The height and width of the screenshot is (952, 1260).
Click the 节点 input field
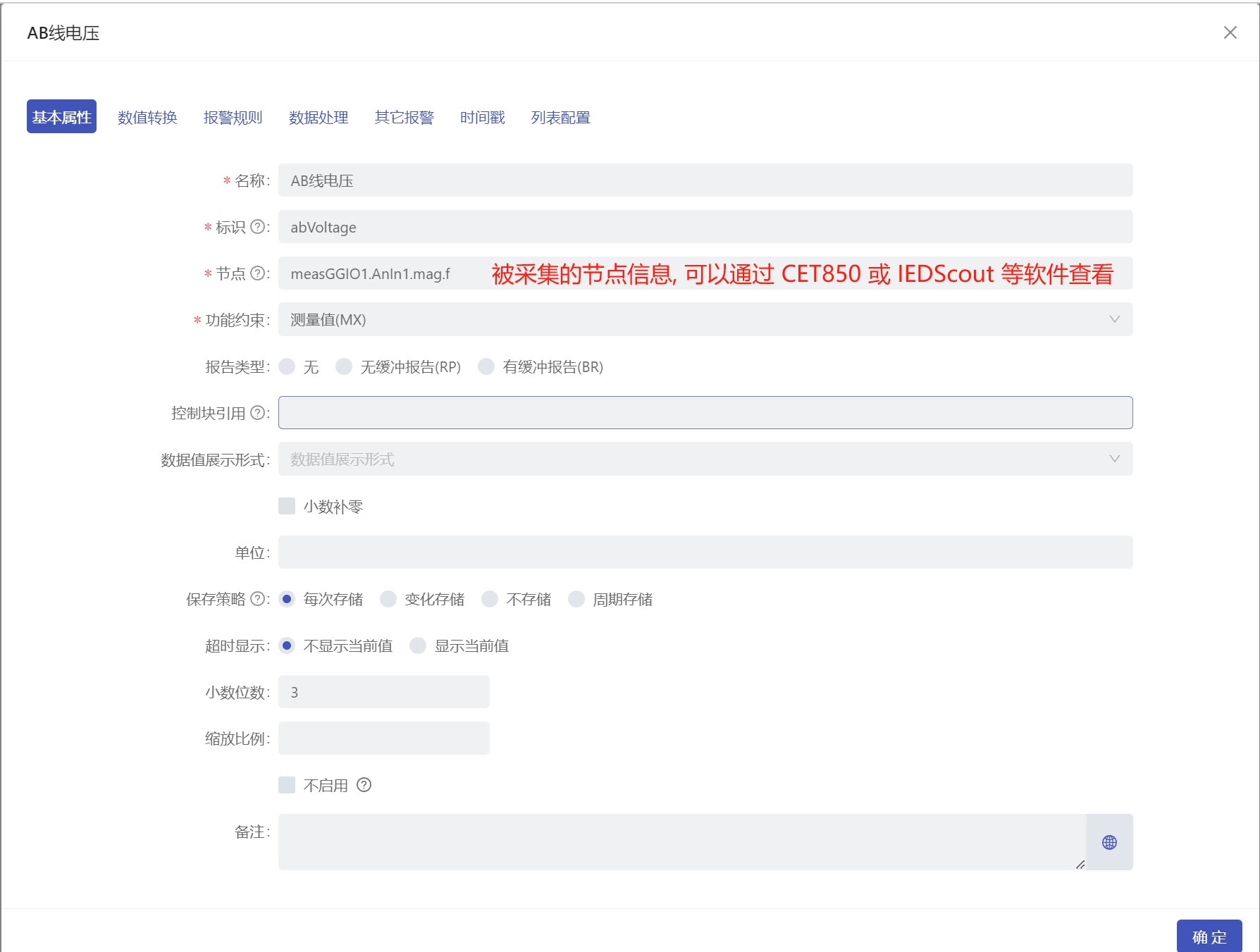[705, 273]
